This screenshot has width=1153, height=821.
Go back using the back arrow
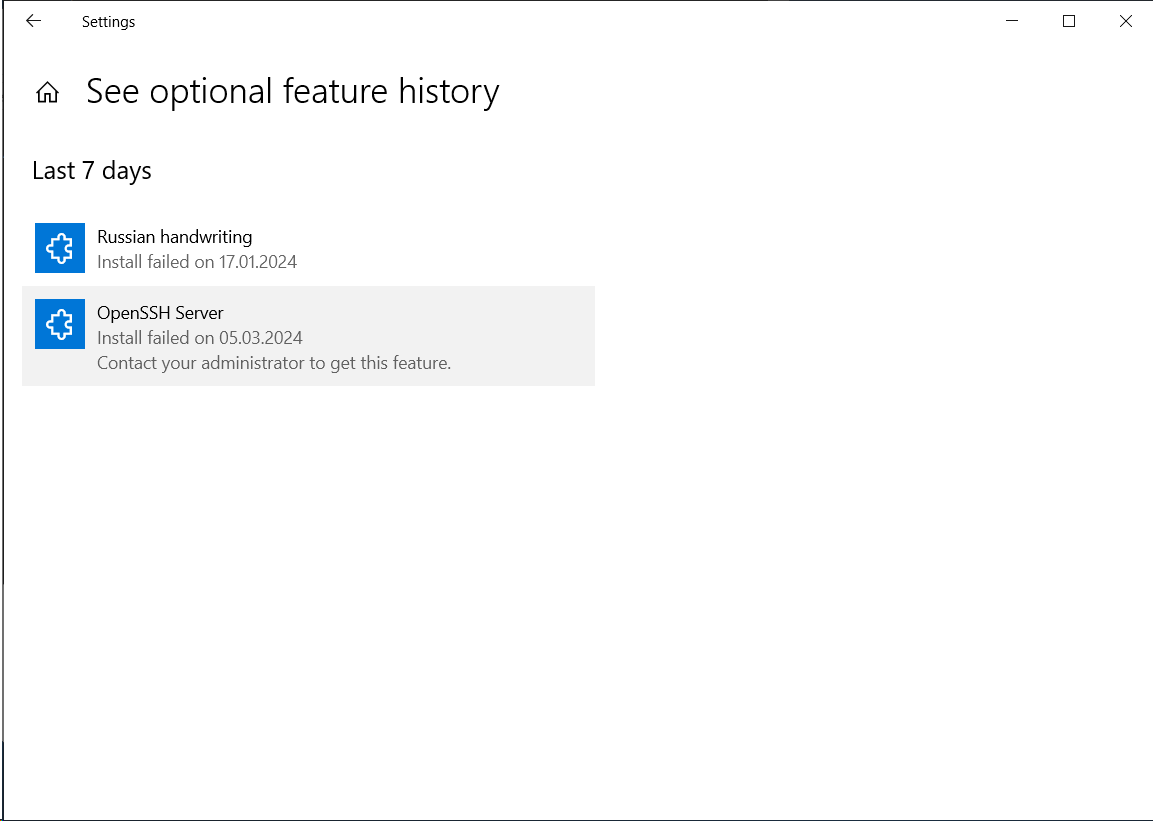click(33, 21)
